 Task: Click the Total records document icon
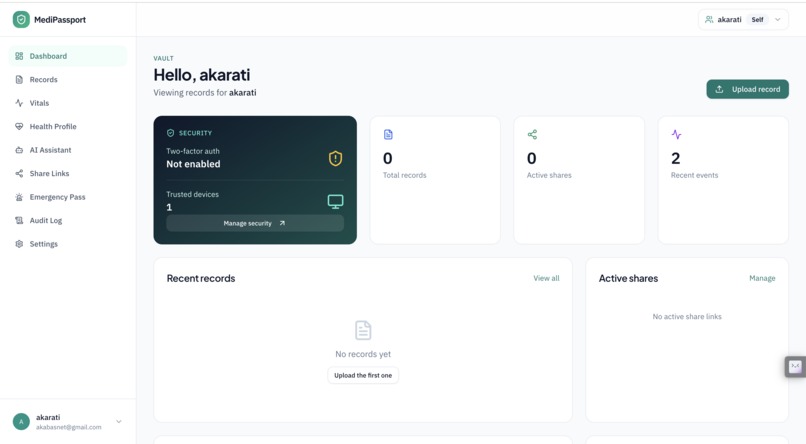388,135
